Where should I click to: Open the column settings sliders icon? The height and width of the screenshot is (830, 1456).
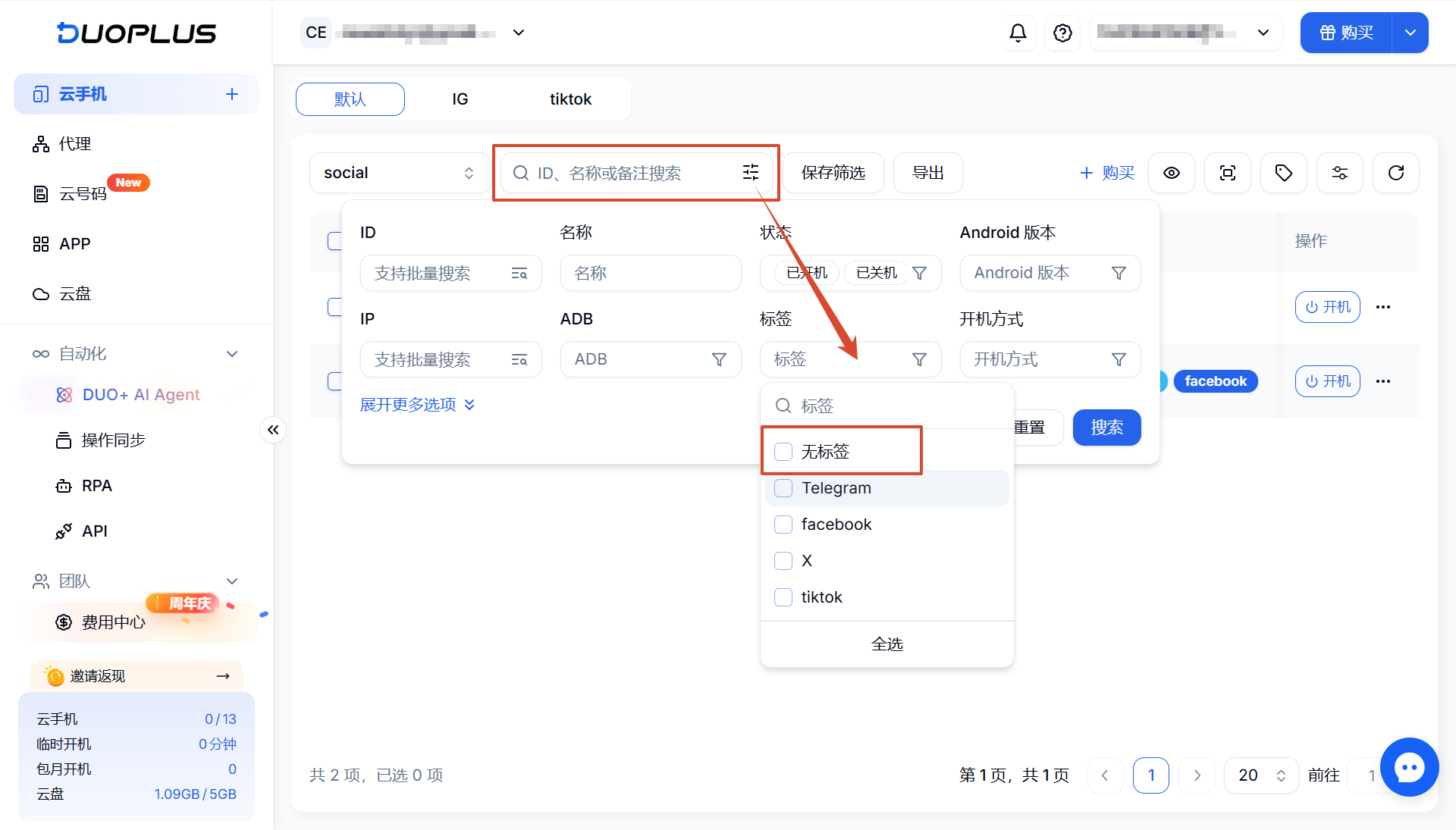(x=1340, y=173)
